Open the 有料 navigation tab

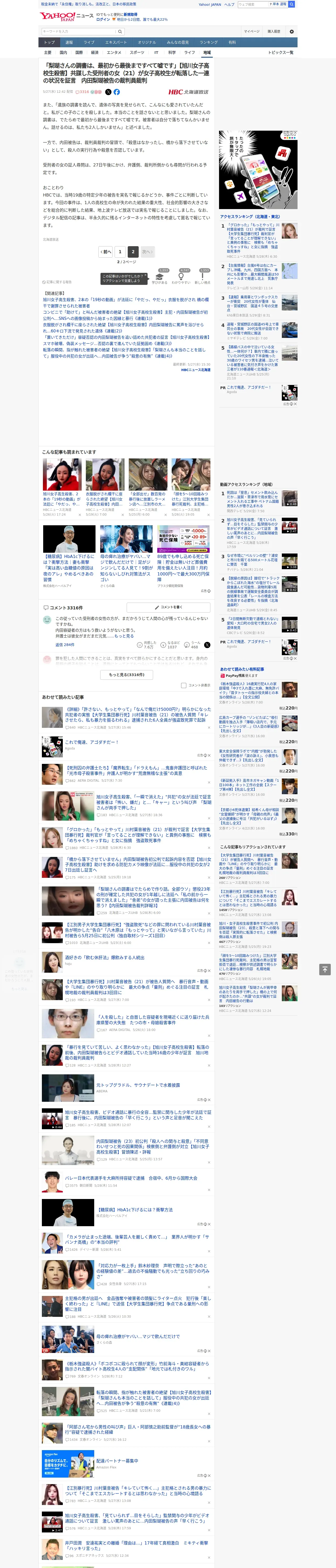pyautogui.click(x=232, y=43)
